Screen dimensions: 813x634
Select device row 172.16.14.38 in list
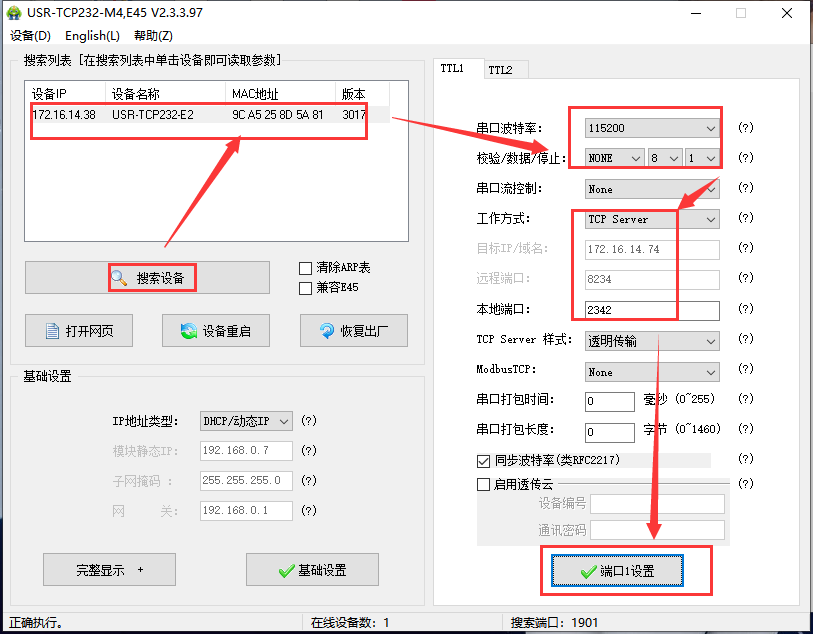click(200, 115)
